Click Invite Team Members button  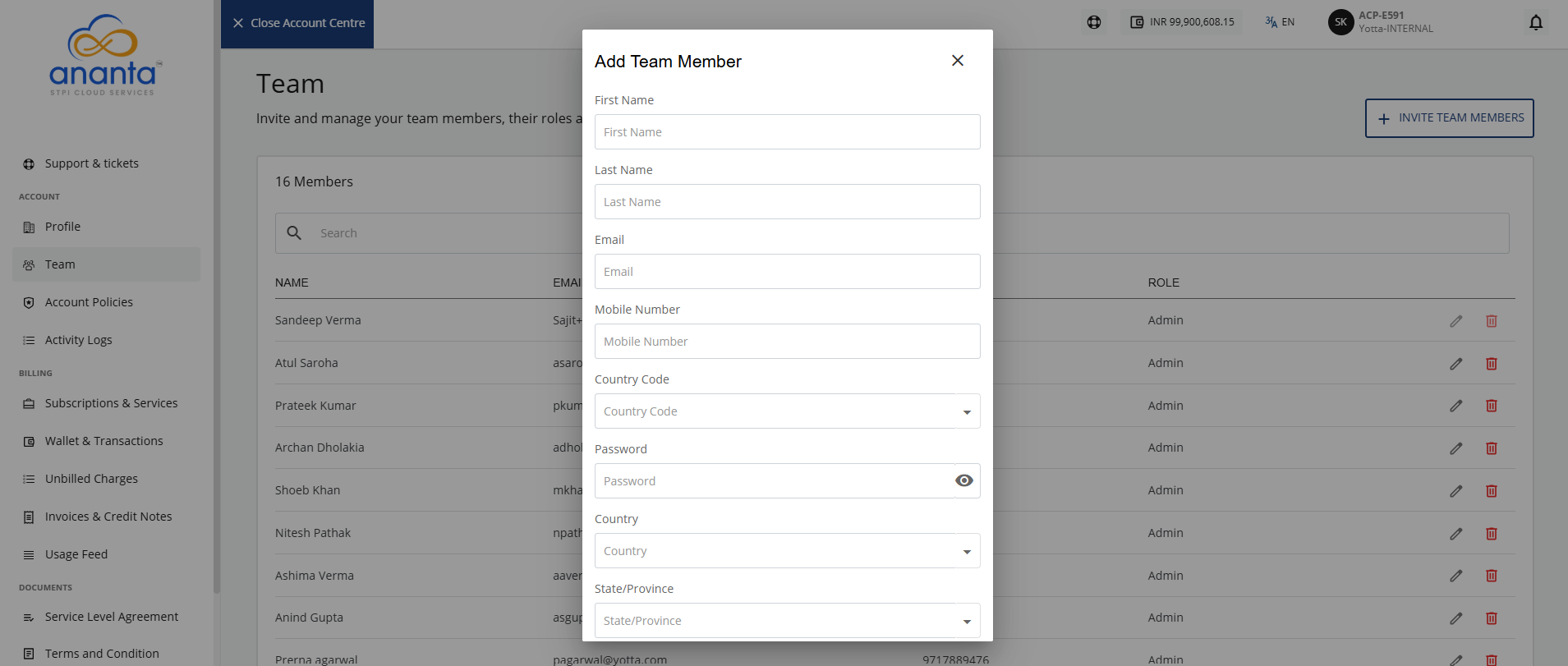[1449, 118]
